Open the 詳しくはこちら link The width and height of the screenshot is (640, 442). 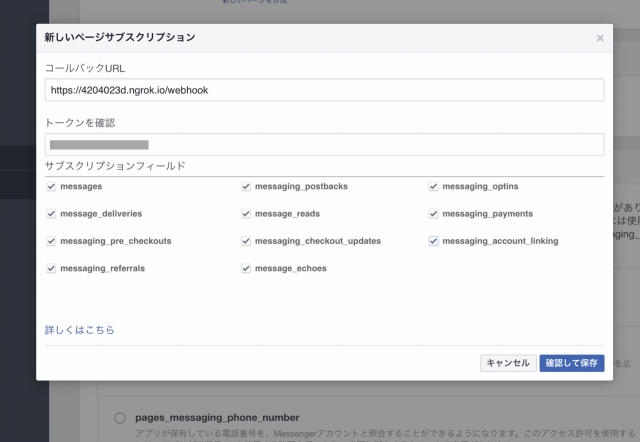(x=80, y=329)
